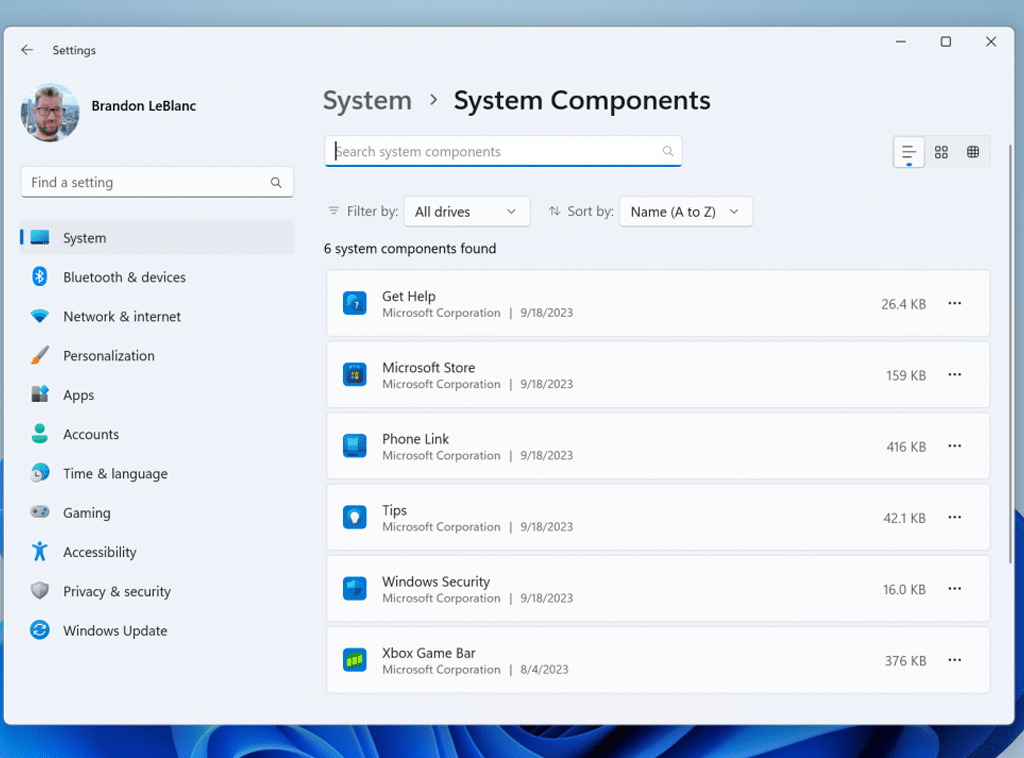Expand the Sort by Name dropdown
Image resolution: width=1024 pixels, height=758 pixels.
(685, 212)
